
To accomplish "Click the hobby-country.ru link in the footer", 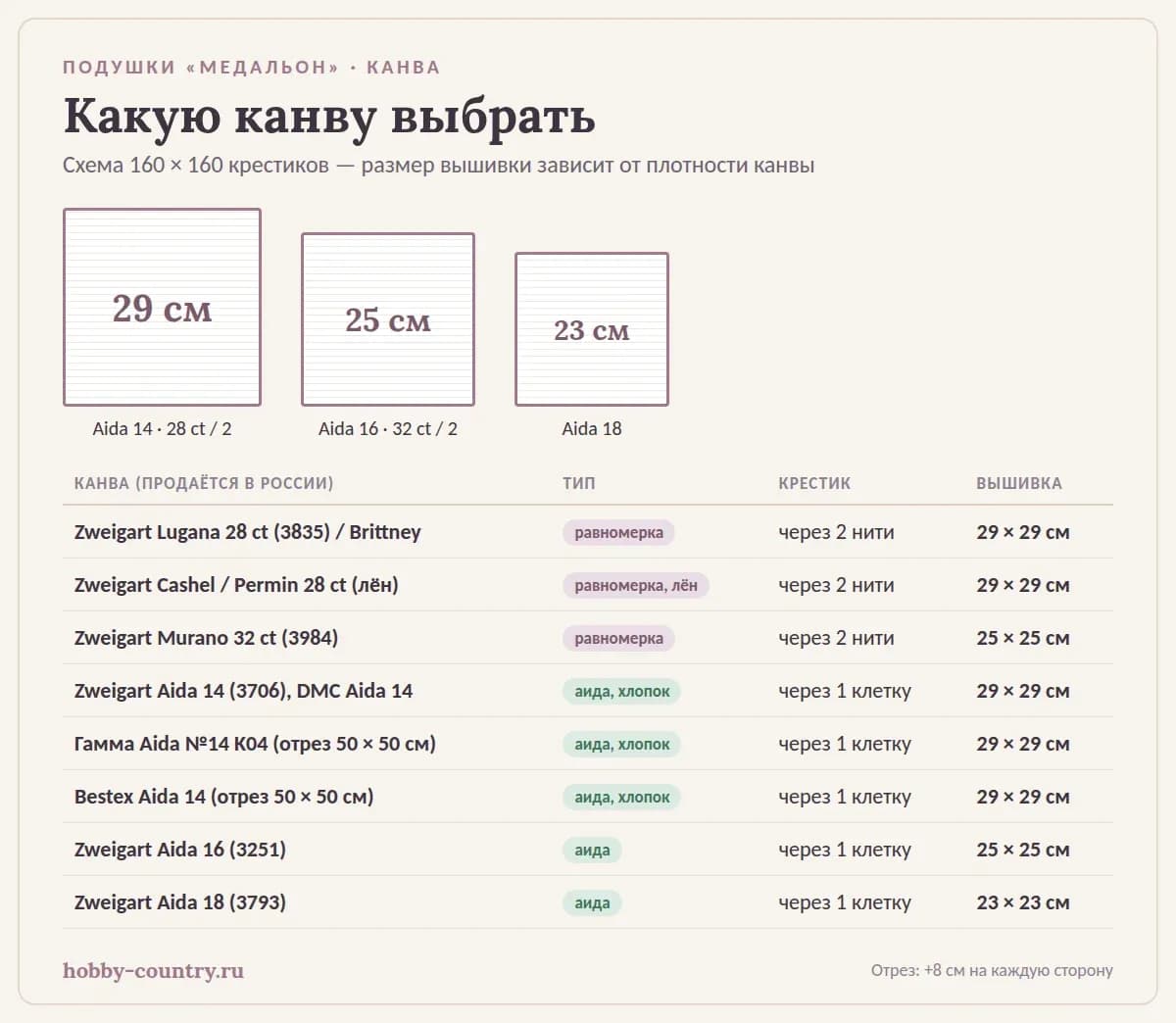I will click(153, 970).
